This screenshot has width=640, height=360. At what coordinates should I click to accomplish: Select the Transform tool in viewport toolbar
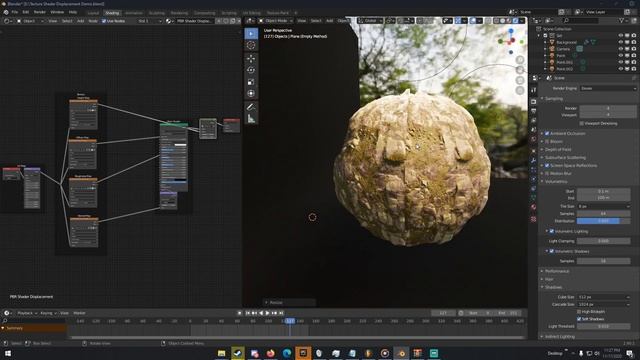251,93
